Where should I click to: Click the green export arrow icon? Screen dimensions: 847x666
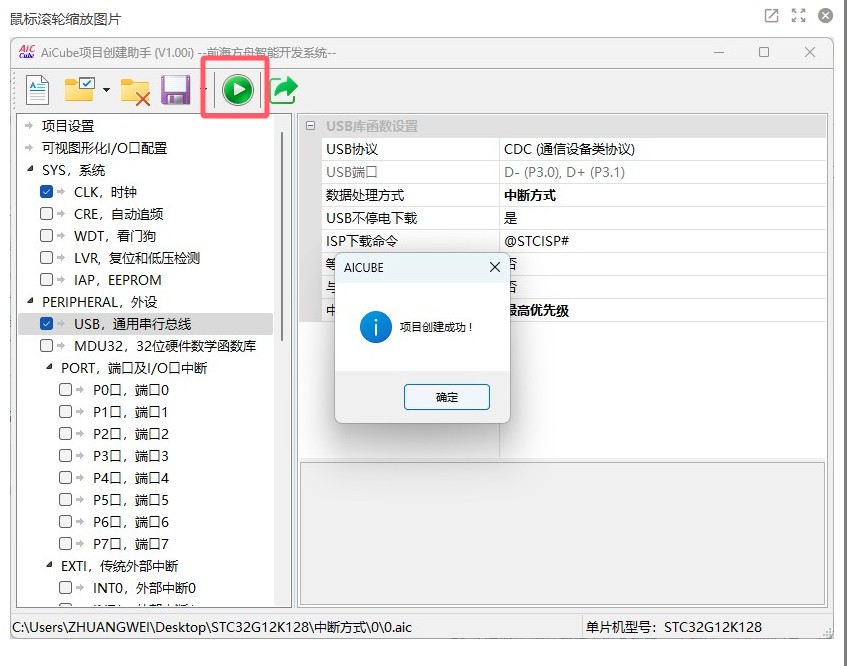point(284,90)
